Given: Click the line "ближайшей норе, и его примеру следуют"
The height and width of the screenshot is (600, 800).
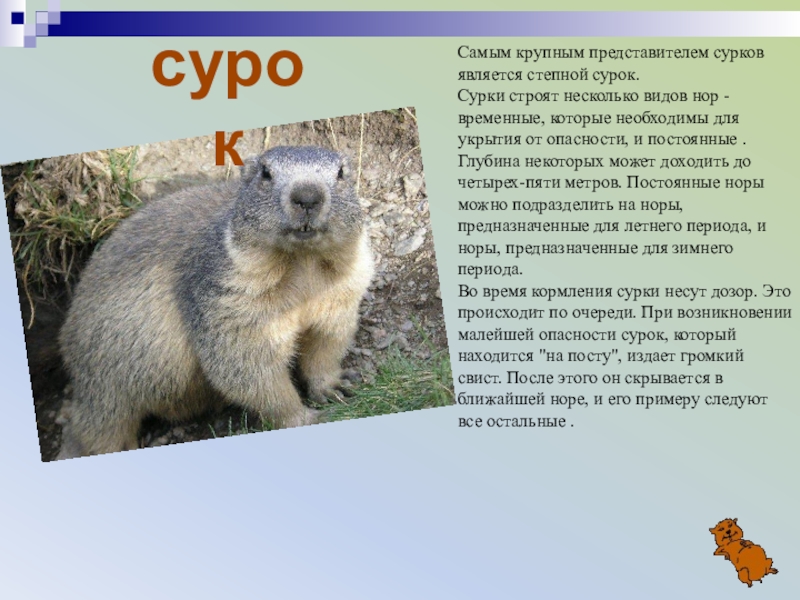Looking at the screenshot, I should point(612,399).
